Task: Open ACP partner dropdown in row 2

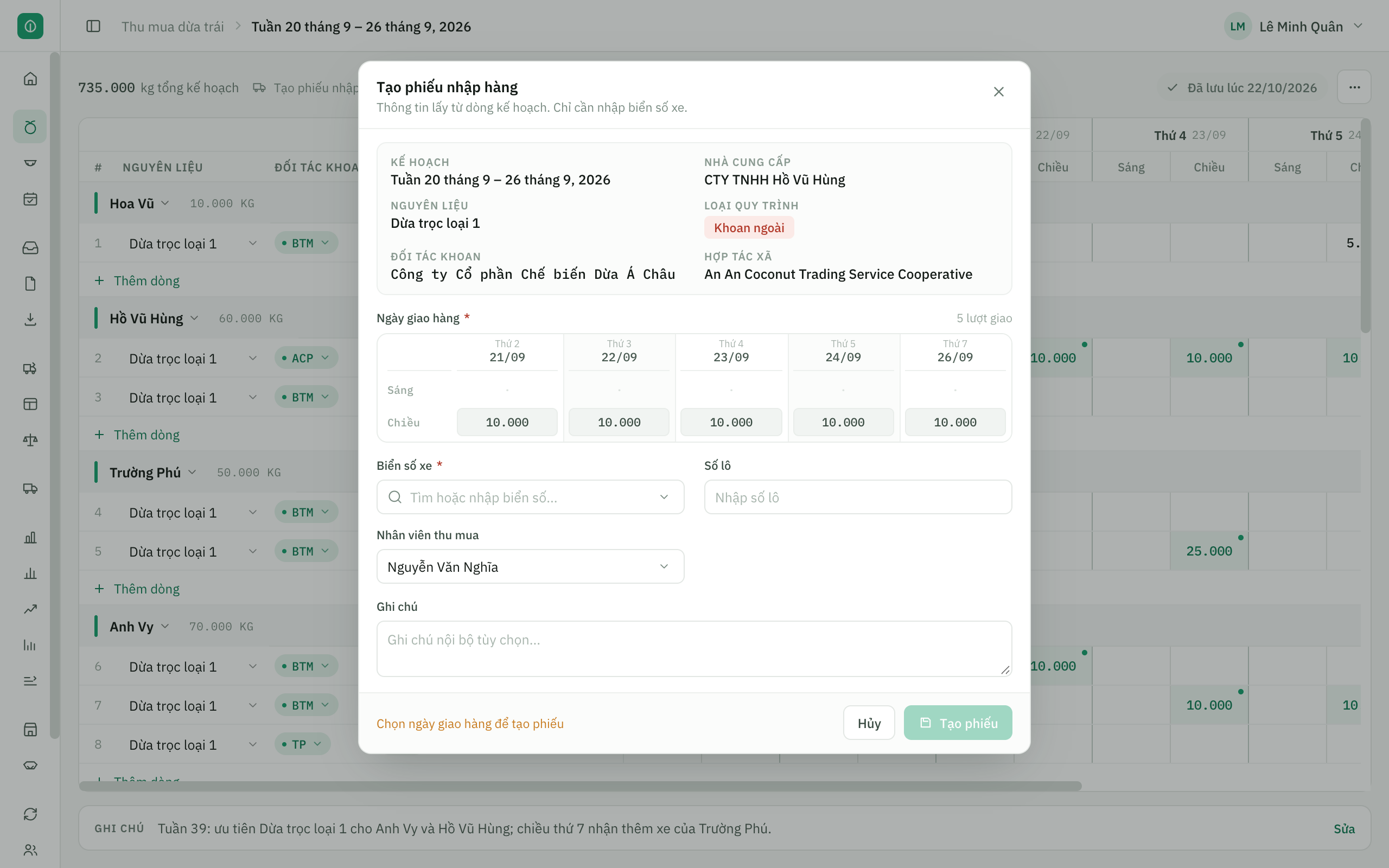Action: (x=307, y=358)
